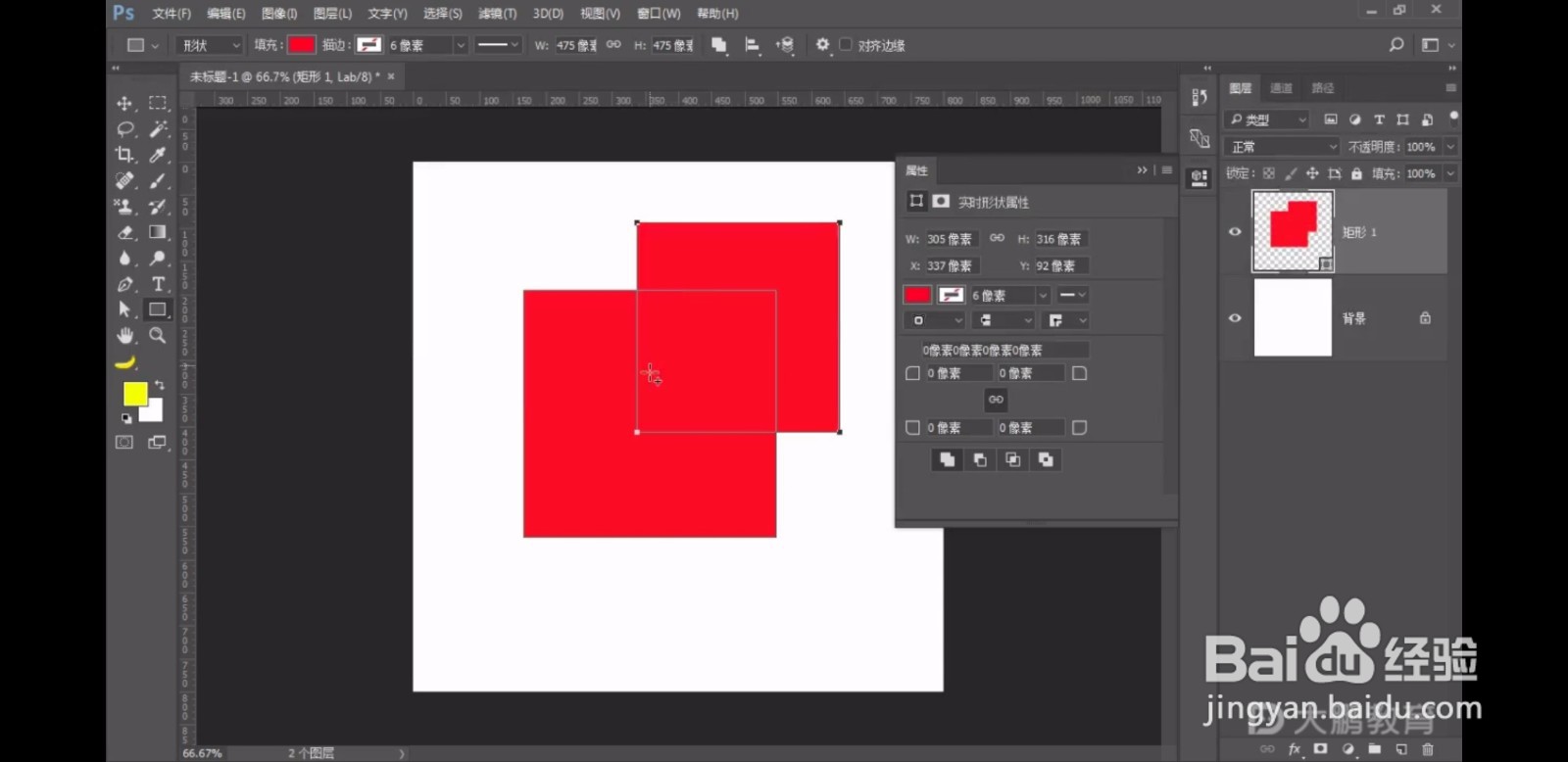Toggle type layer filter in Layers
Screen dimensions: 1568x762
coord(1379,119)
